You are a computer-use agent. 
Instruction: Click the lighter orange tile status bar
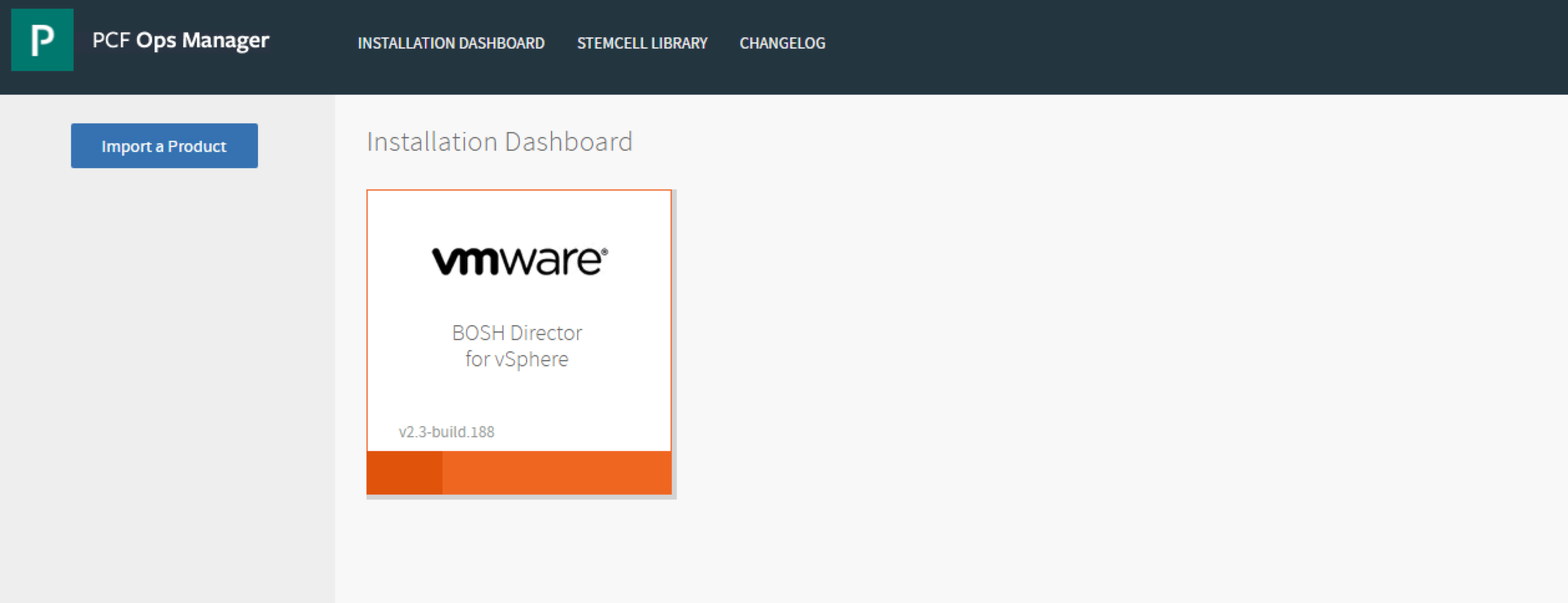click(557, 473)
